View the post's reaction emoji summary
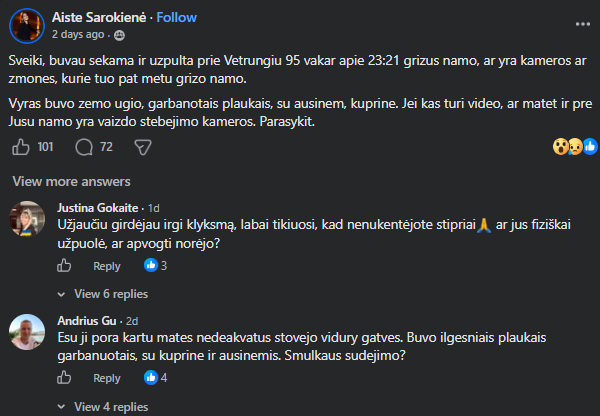Image resolution: width=600 pixels, height=416 pixels. [x=575, y=147]
